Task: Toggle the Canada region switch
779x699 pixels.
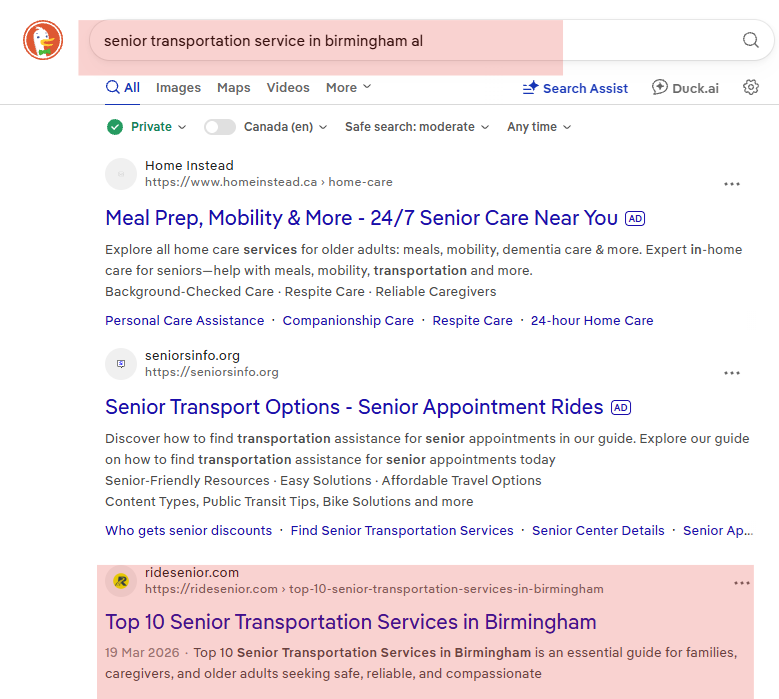Action: (x=220, y=127)
